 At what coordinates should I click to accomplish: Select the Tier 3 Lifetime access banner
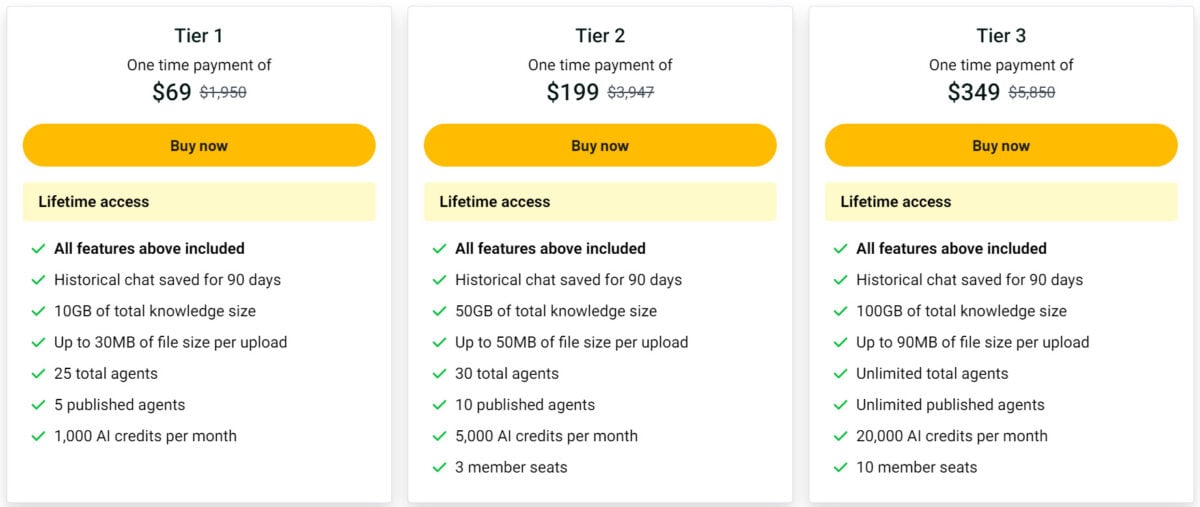[x=1001, y=201]
